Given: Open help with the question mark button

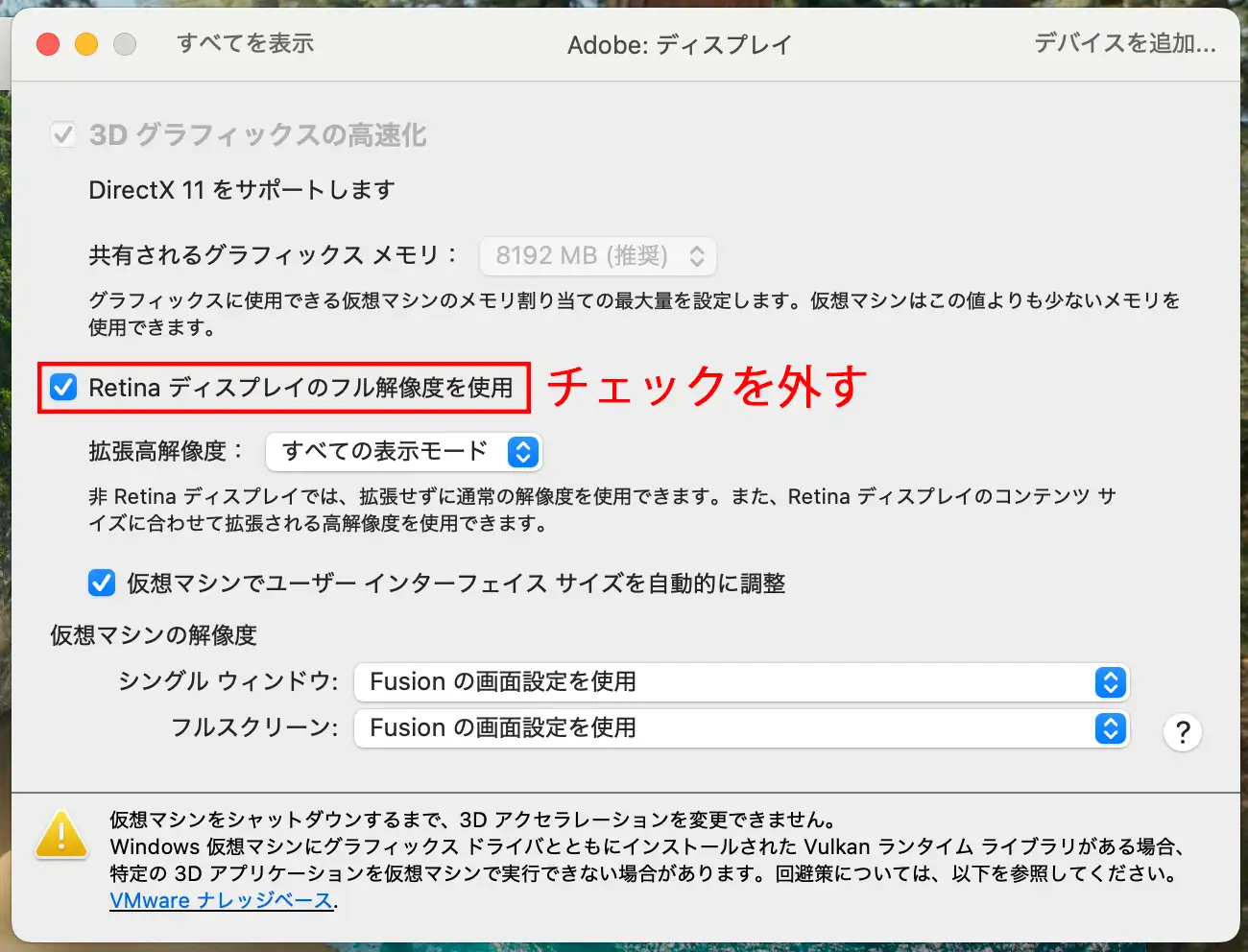Looking at the screenshot, I should pyautogui.click(x=1183, y=732).
